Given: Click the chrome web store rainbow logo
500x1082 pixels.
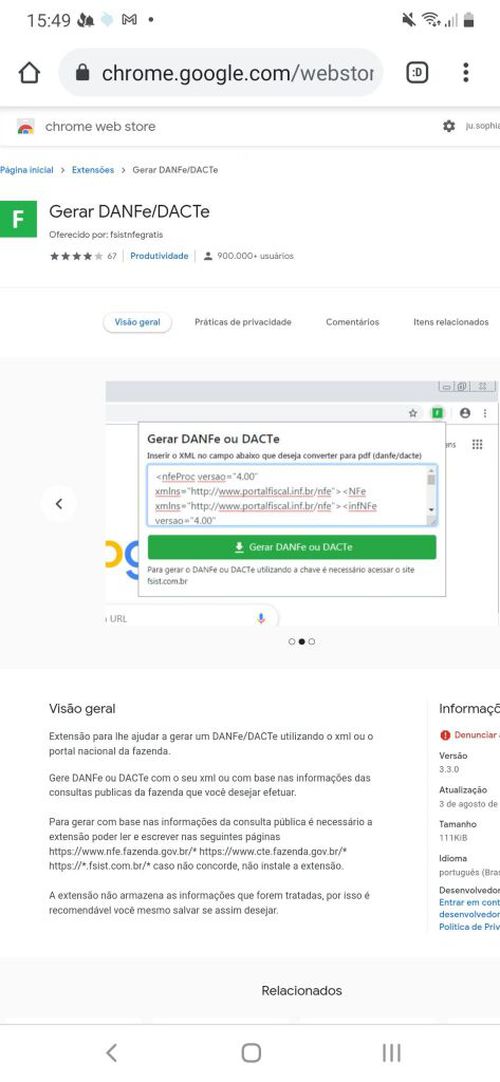Looking at the screenshot, I should tap(26, 127).
